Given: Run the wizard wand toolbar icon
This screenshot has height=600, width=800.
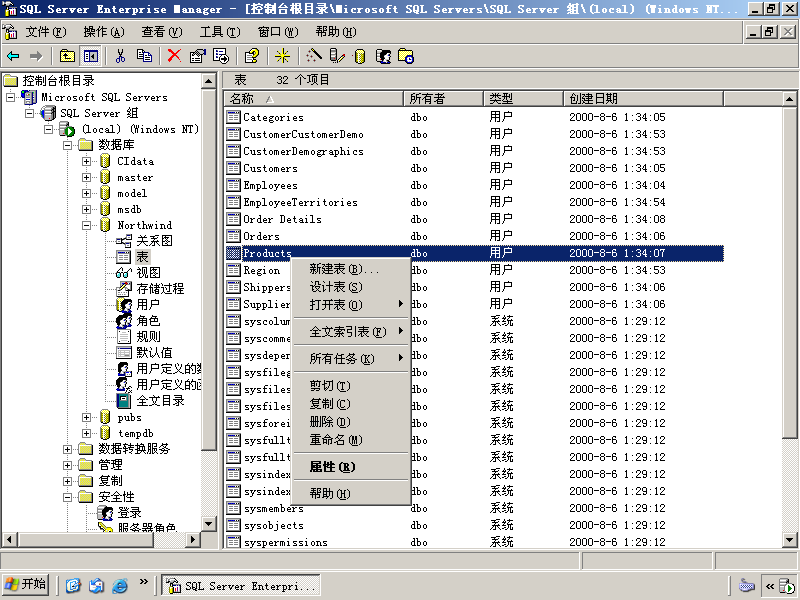Looking at the screenshot, I should pos(313,56).
